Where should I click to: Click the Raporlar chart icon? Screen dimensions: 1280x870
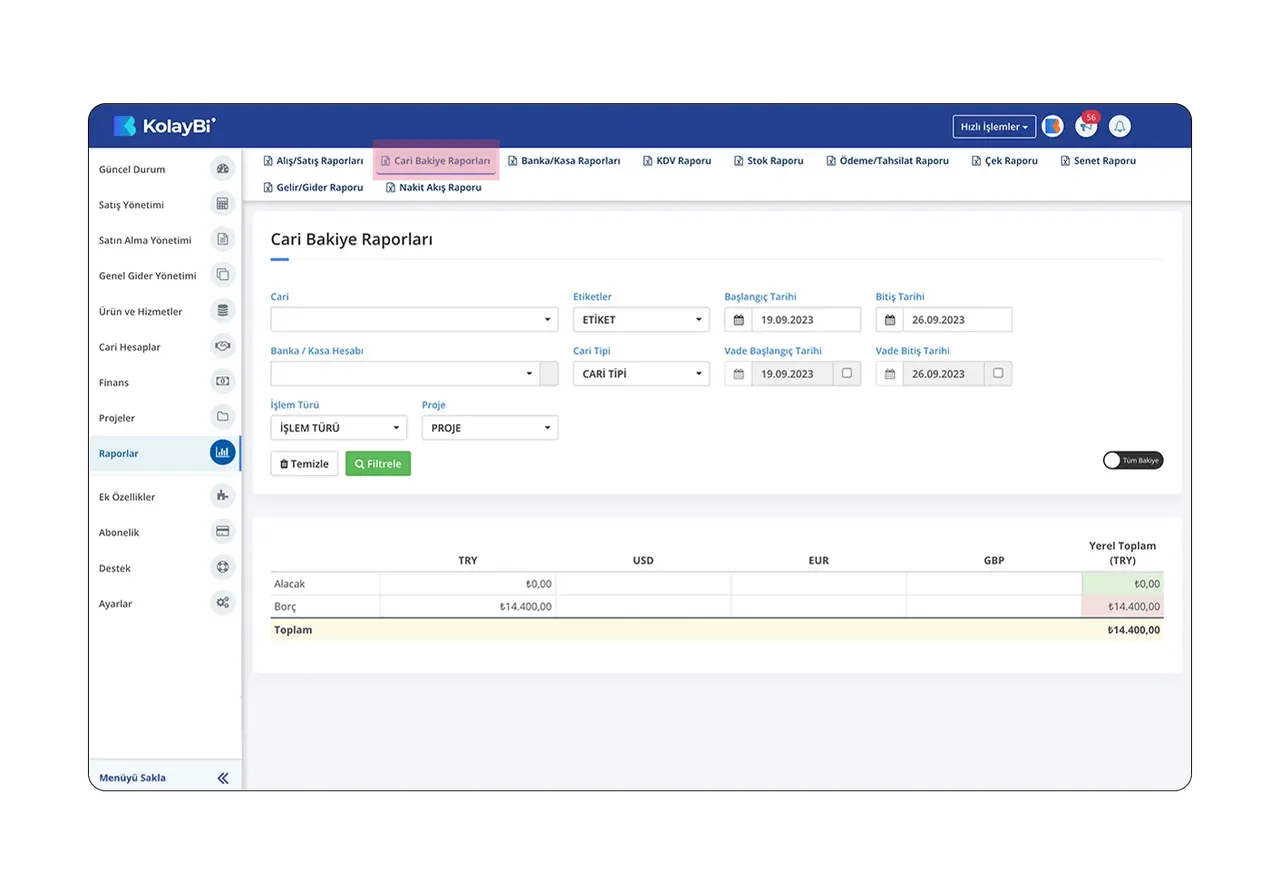(x=223, y=453)
